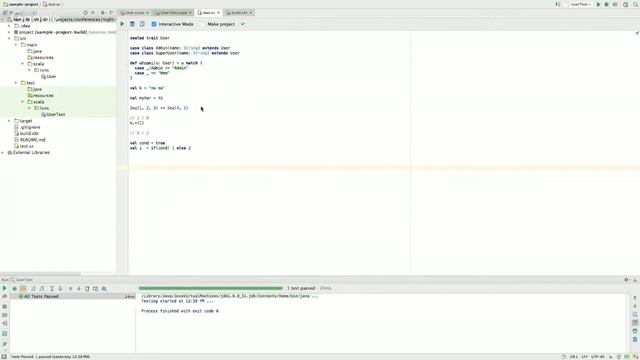Open the UserTest run configuration dropdown
This screenshot has height=360, width=640.
(581, 4)
